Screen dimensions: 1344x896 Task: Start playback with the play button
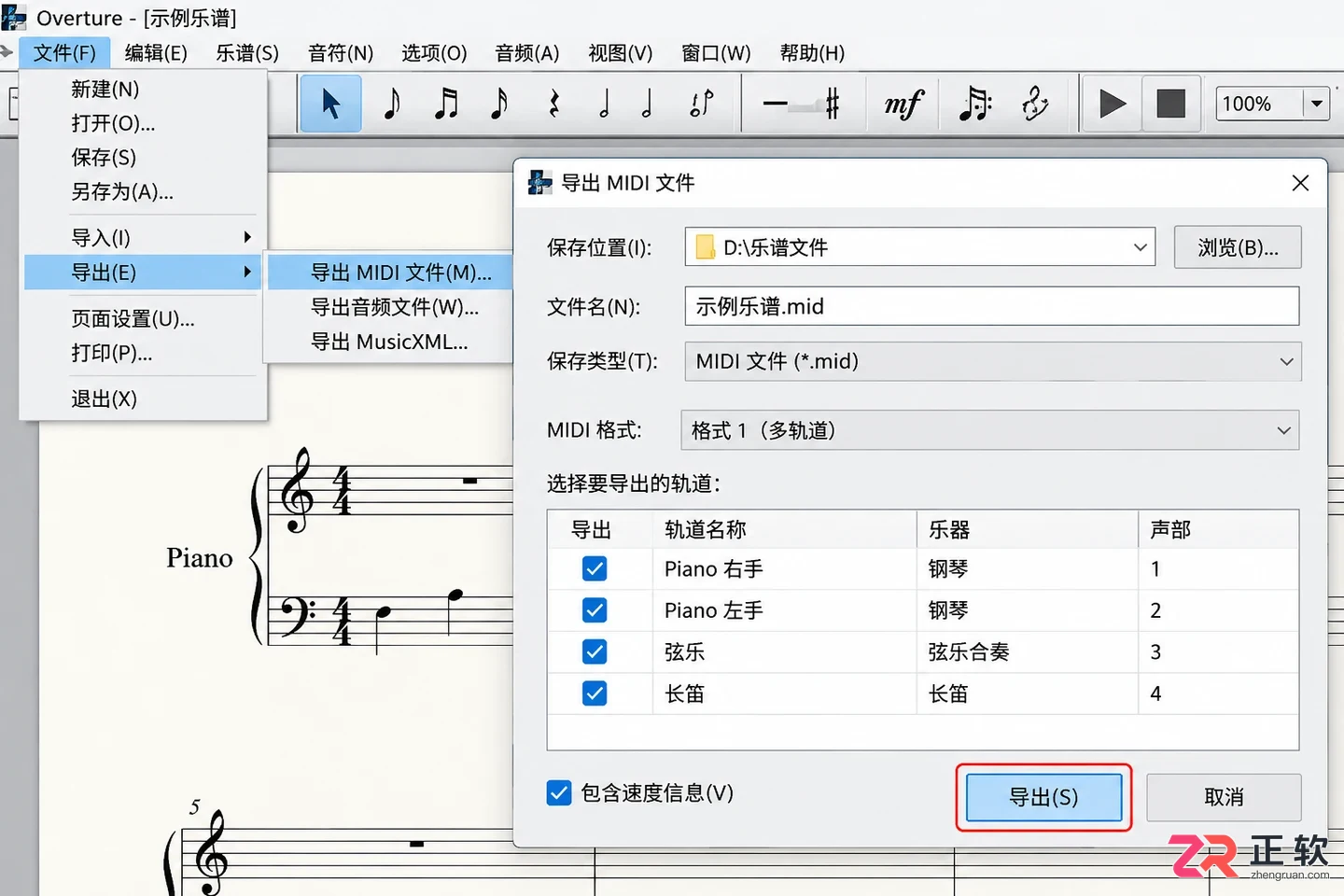[1112, 104]
